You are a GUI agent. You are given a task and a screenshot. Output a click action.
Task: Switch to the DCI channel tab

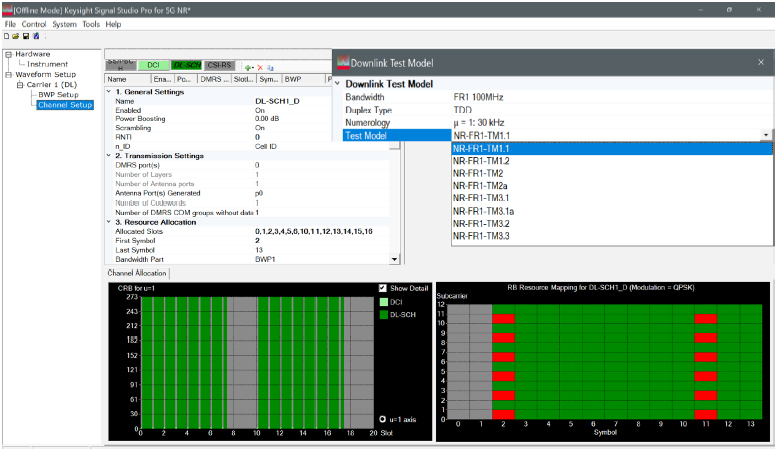(153, 65)
